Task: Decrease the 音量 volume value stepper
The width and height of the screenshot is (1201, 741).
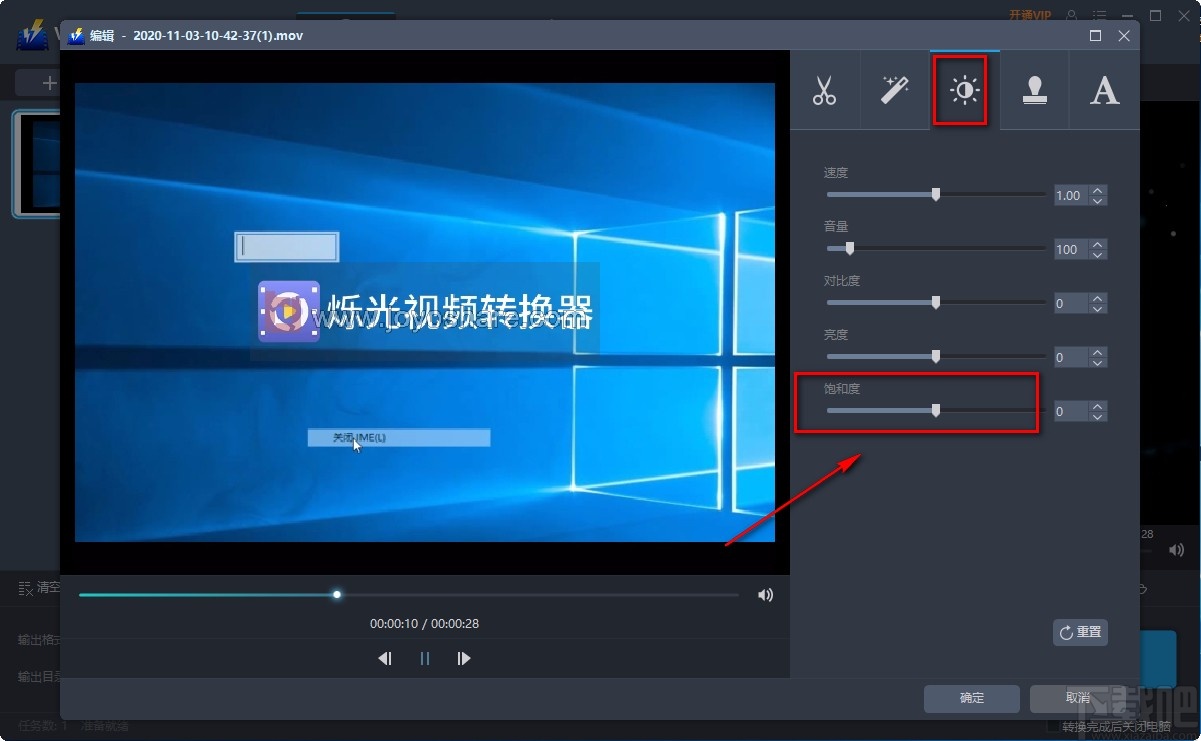Action: tap(1097, 254)
